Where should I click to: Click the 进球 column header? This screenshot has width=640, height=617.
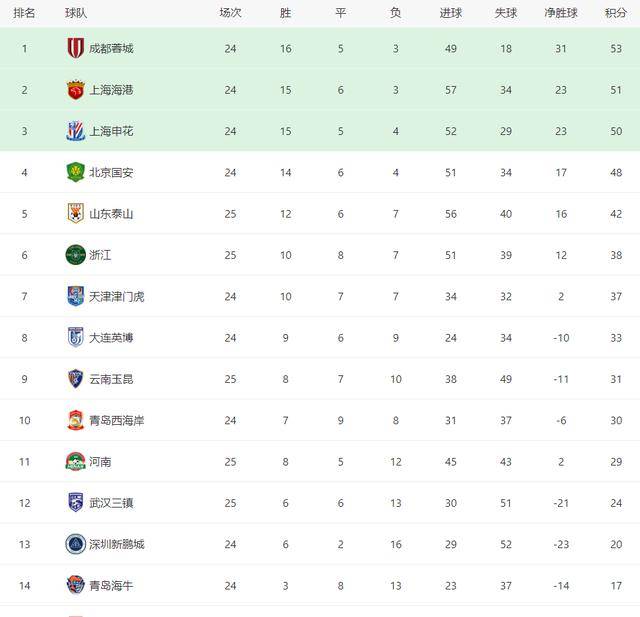450,13
